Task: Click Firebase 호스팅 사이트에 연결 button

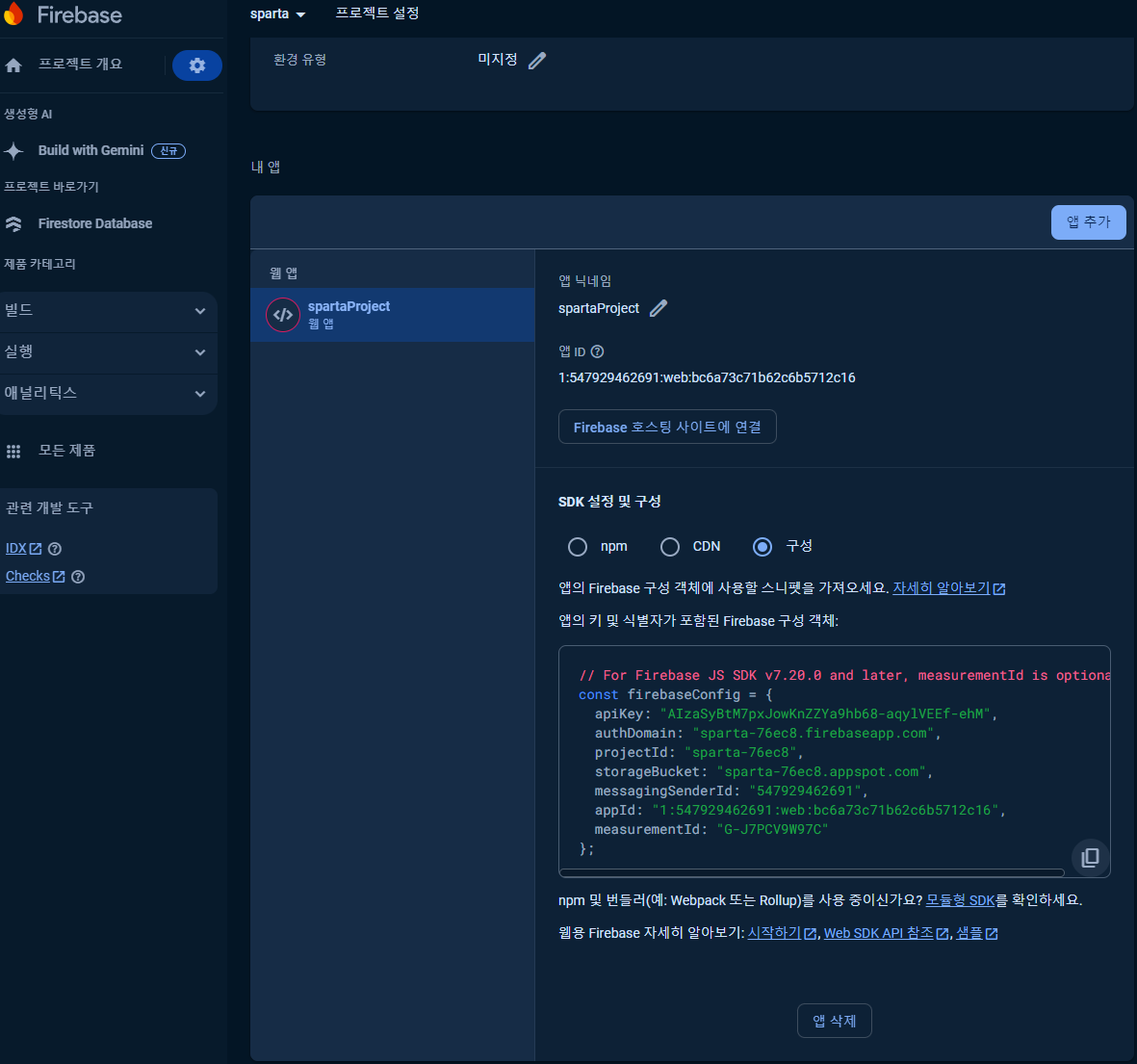Action: tap(667, 428)
